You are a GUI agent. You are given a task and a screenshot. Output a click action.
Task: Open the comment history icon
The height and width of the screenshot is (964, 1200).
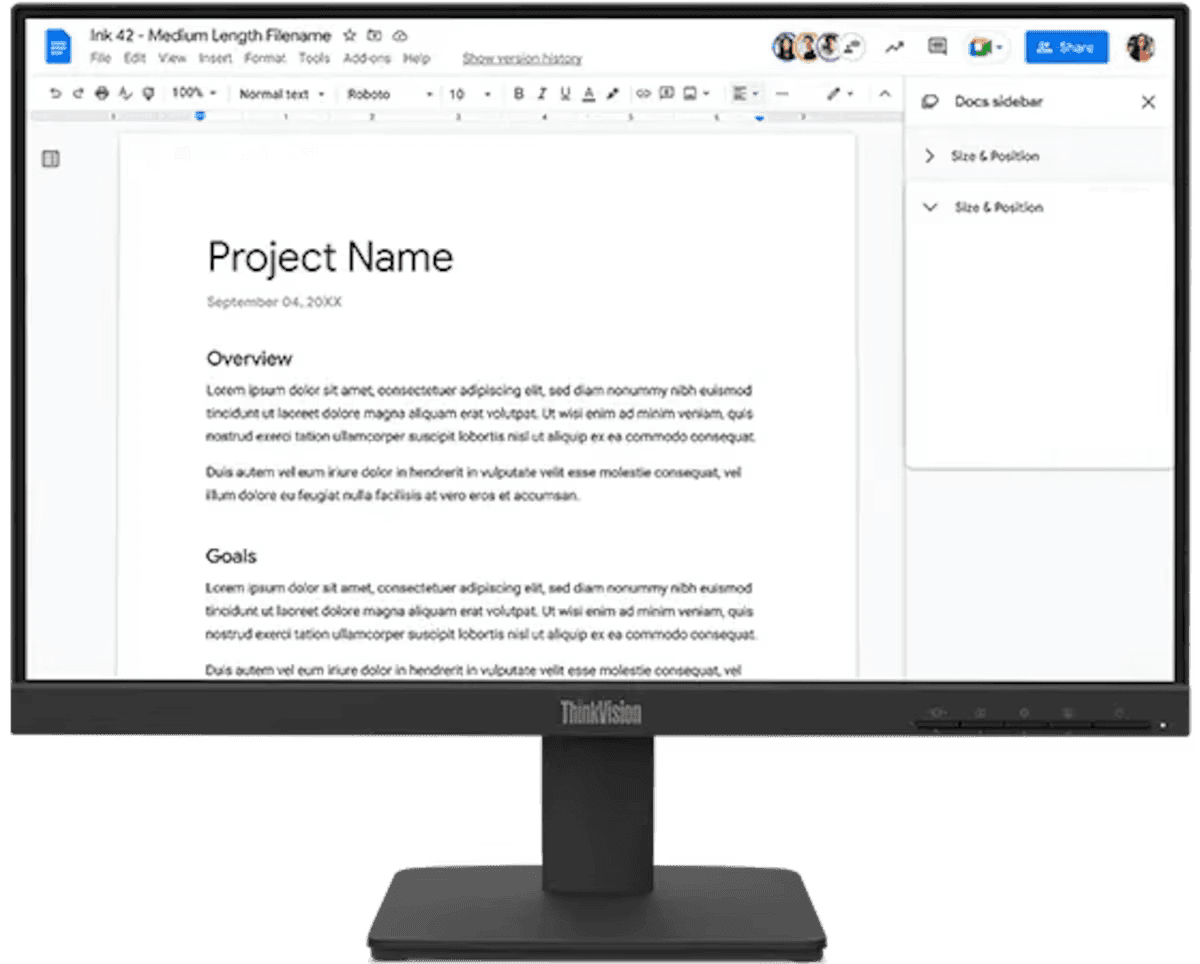pyautogui.click(x=937, y=46)
